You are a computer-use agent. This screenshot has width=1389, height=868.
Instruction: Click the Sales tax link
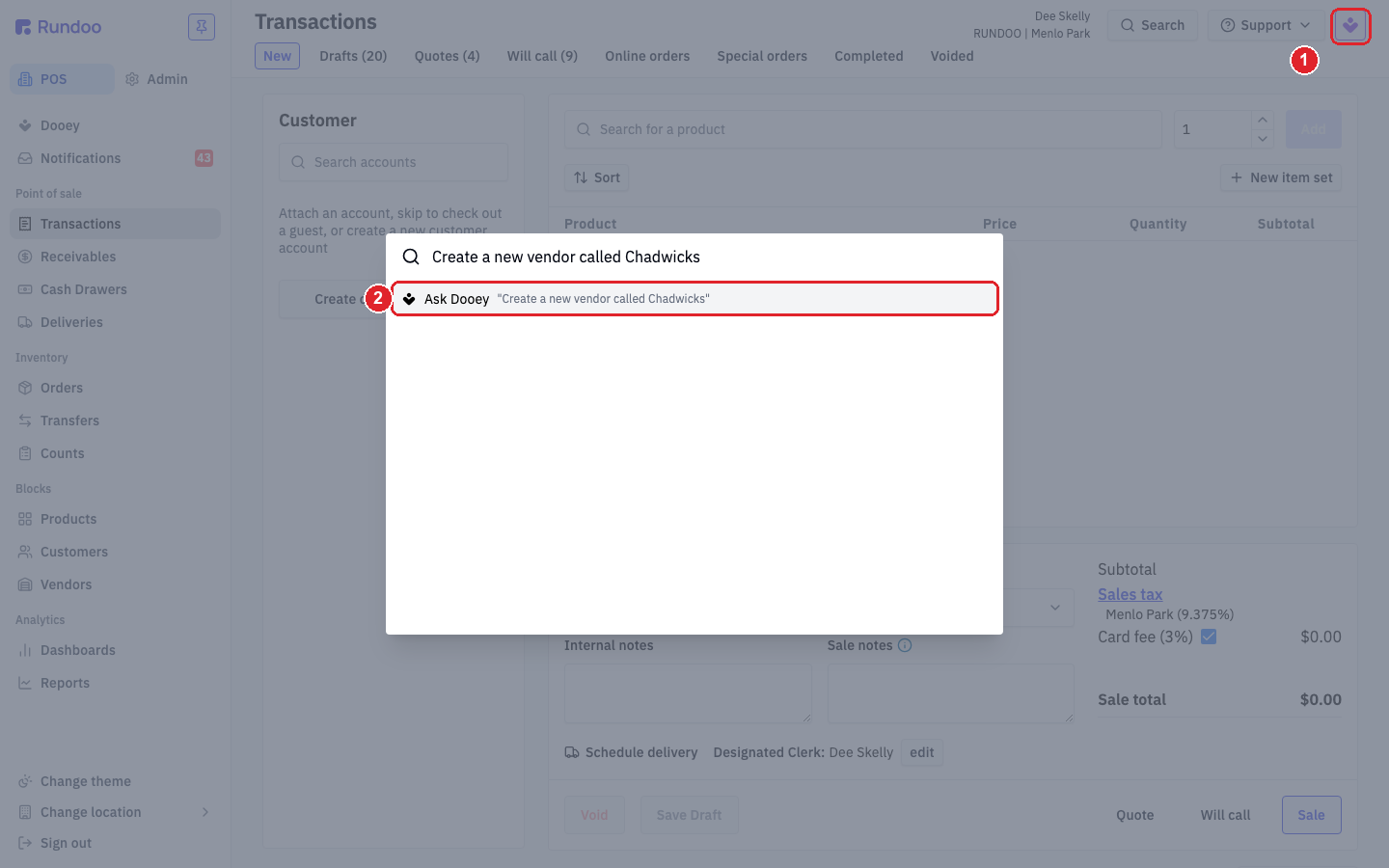pyautogui.click(x=1130, y=594)
